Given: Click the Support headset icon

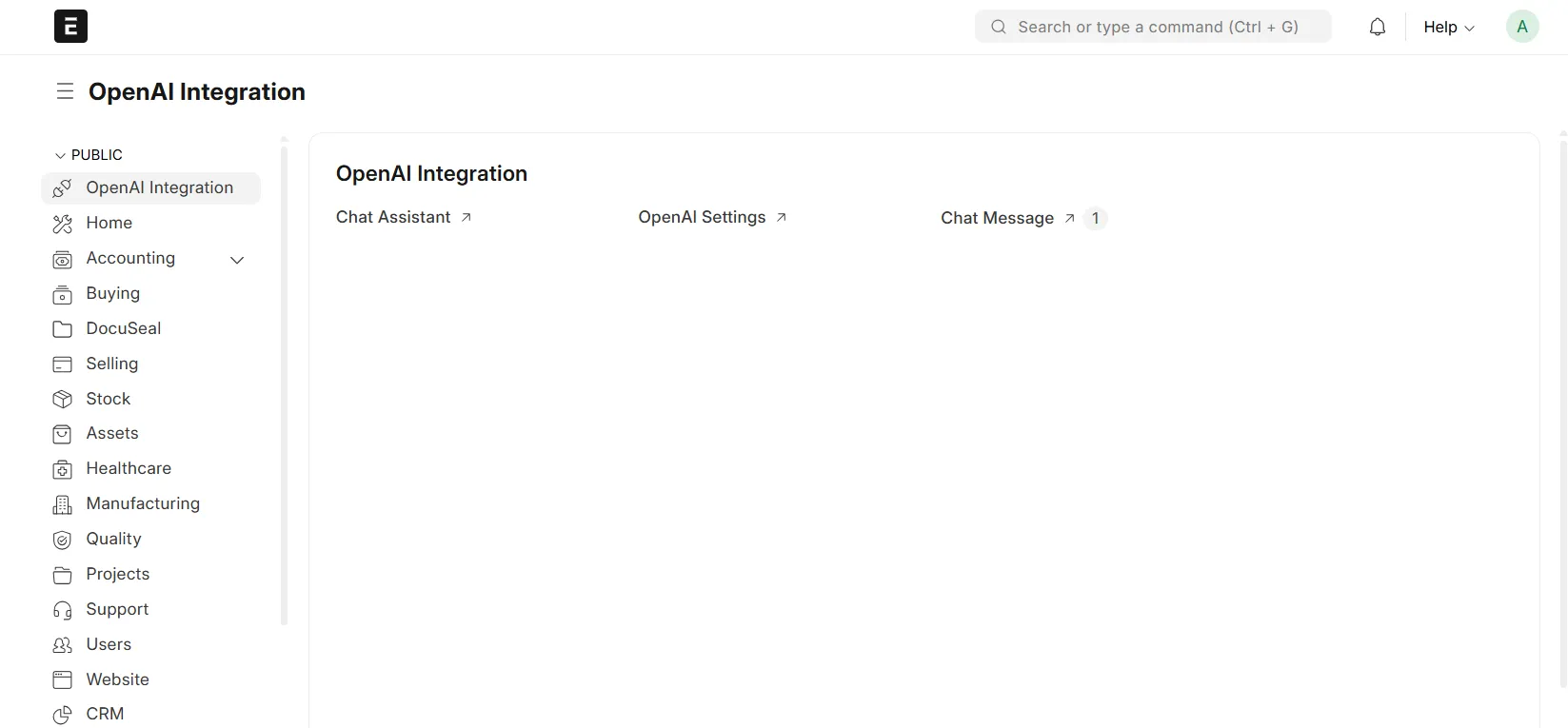Looking at the screenshot, I should pyautogui.click(x=62, y=610).
